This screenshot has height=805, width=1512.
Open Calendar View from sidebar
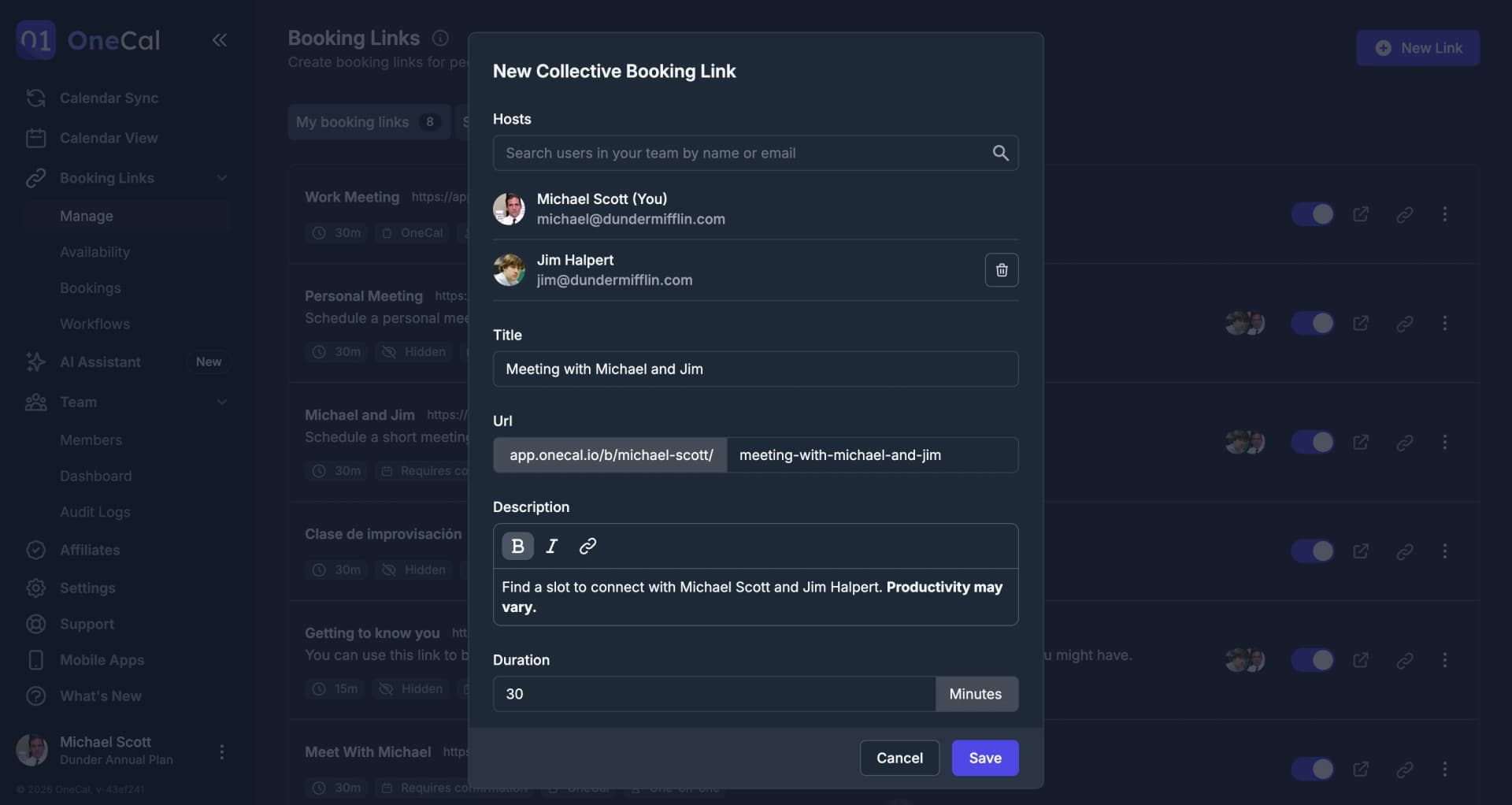coord(109,138)
